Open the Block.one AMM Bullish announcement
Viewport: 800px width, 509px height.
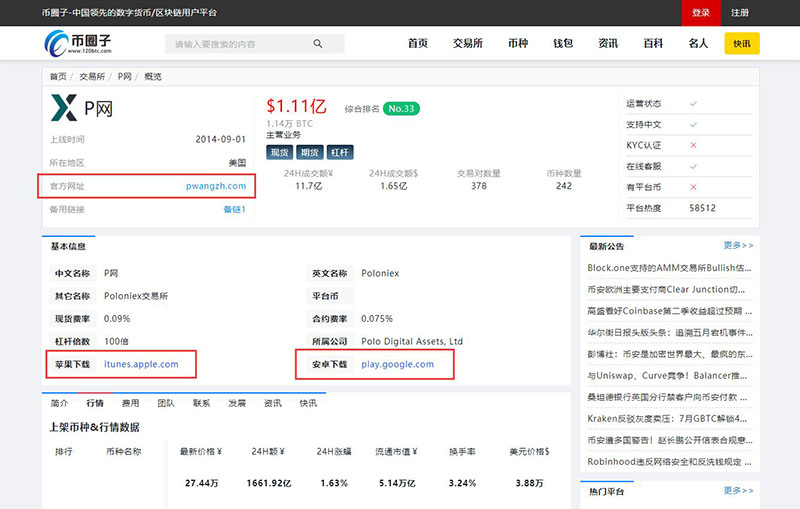(x=669, y=268)
